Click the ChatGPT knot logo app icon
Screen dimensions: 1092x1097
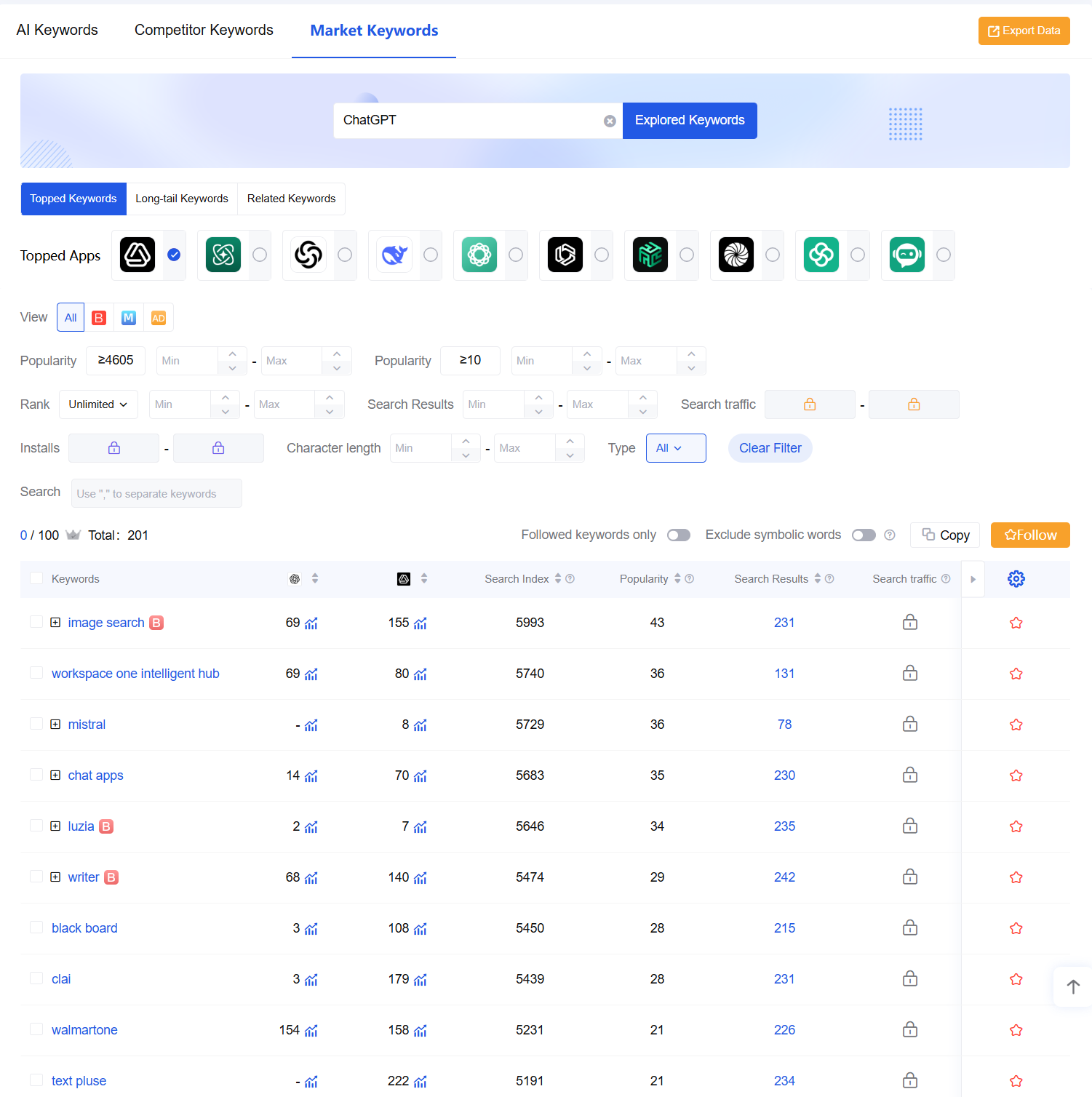[x=308, y=255]
